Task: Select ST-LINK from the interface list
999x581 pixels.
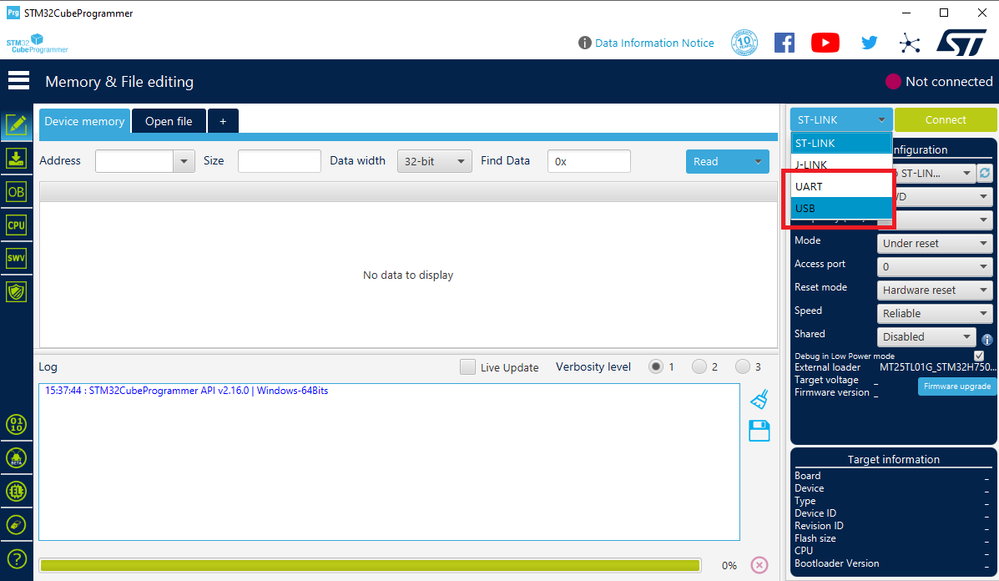Action: [841, 143]
